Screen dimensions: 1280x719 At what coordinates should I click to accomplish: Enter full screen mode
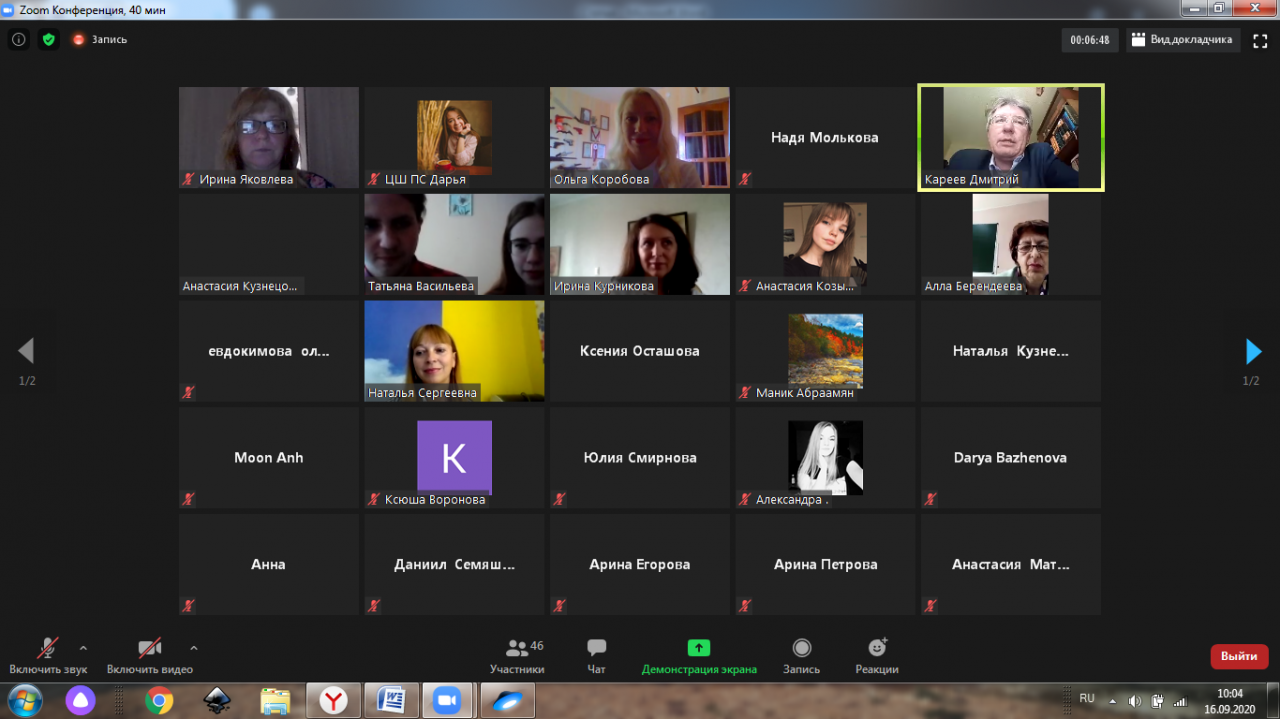tap(1261, 40)
